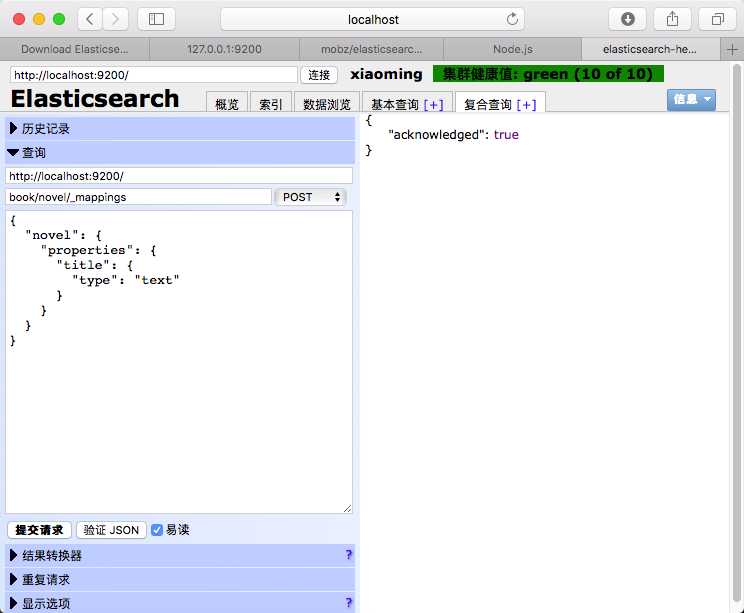The image size is (744, 613).
Task: Click inside the JSON request body
Action: pyautogui.click(x=179, y=362)
